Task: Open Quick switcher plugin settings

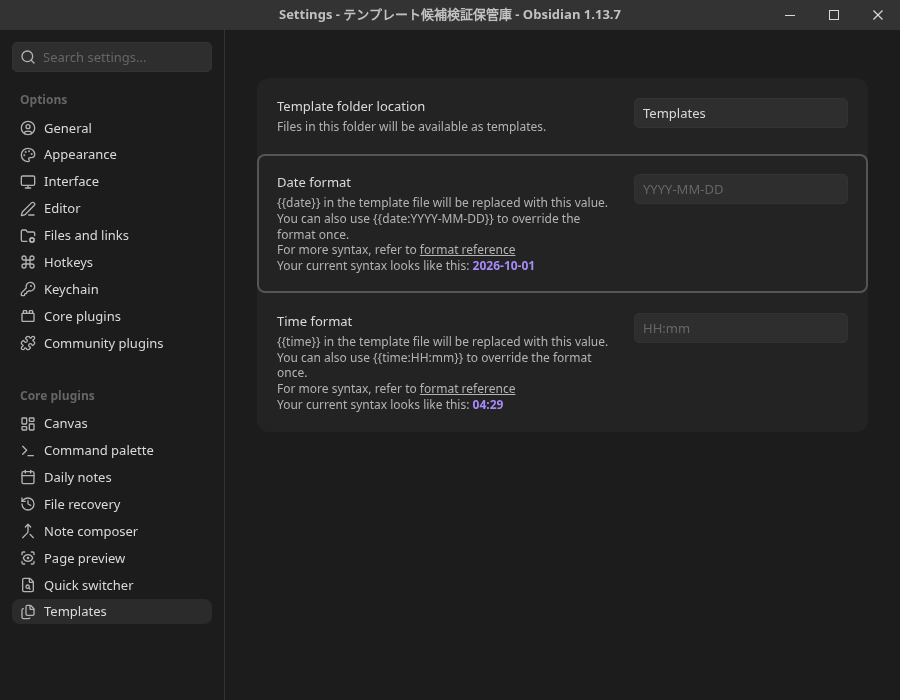Action: point(112,586)
